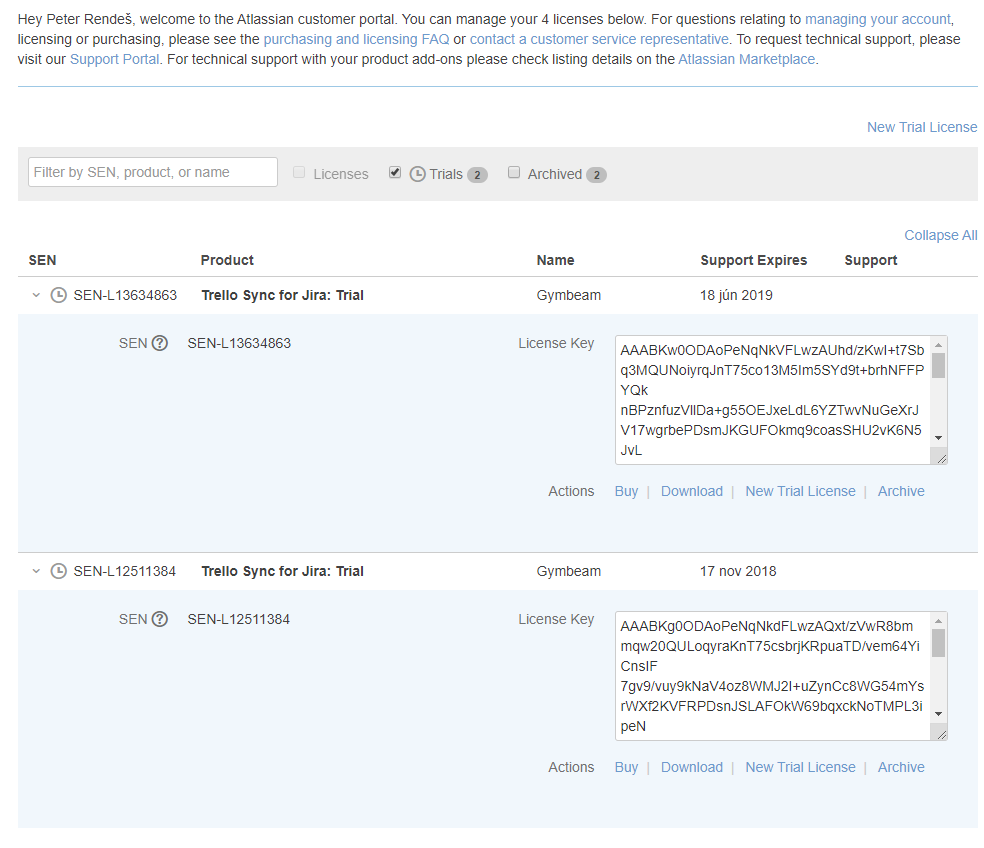Click the 17 nov 2018 expiry date
The height and width of the screenshot is (848, 984).
pyautogui.click(x=738, y=571)
